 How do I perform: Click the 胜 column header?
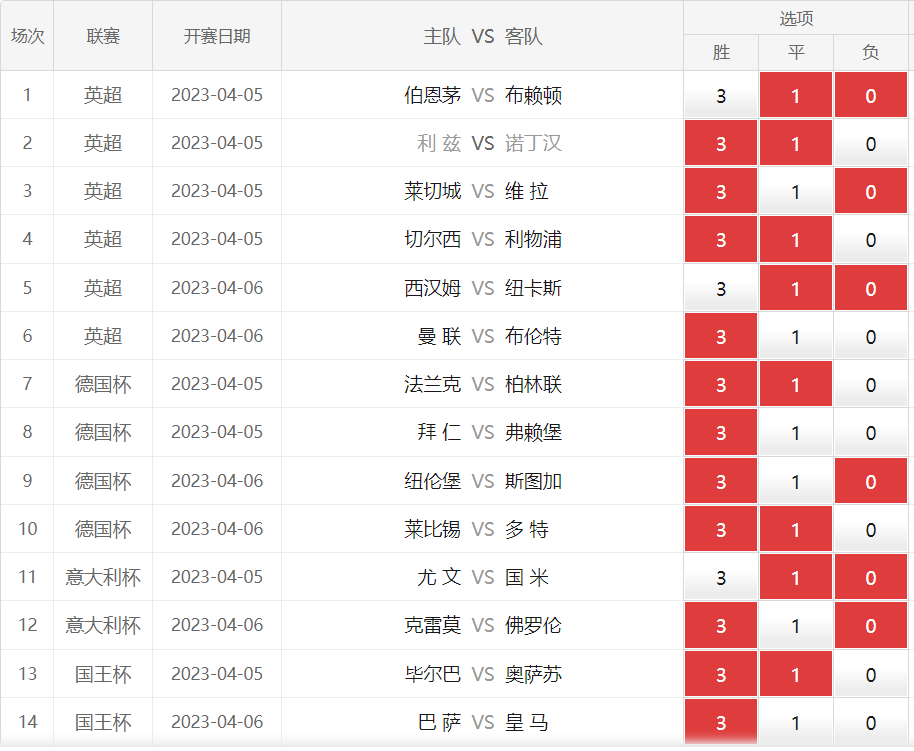(721, 52)
